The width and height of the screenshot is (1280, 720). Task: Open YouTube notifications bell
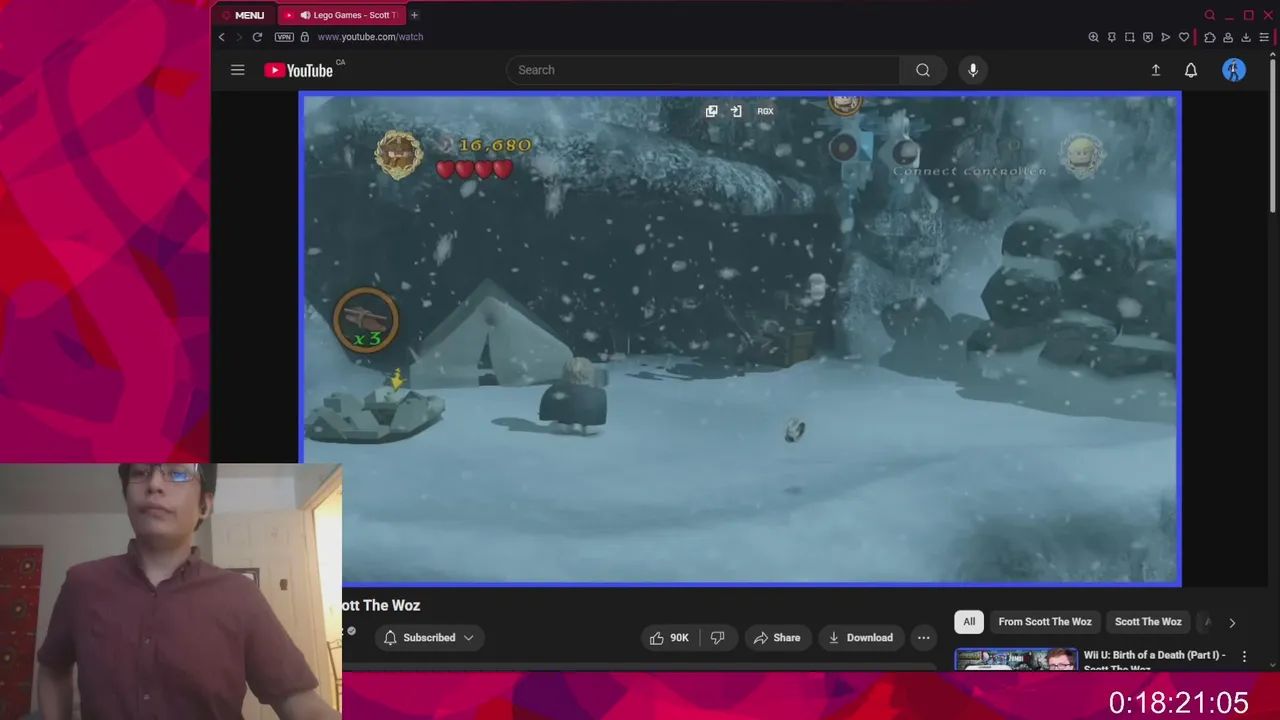(x=1191, y=70)
